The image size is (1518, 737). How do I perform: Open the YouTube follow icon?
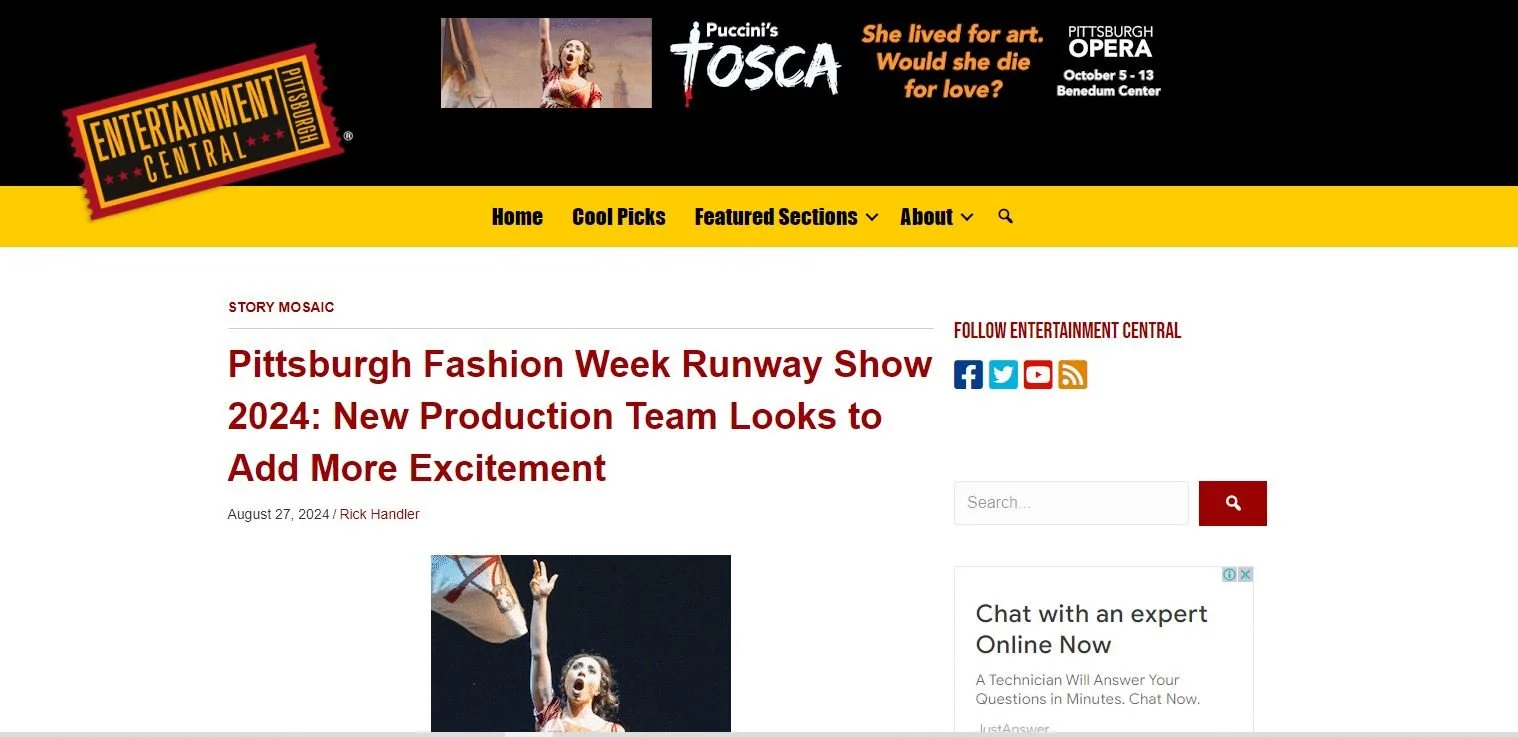click(1038, 374)
